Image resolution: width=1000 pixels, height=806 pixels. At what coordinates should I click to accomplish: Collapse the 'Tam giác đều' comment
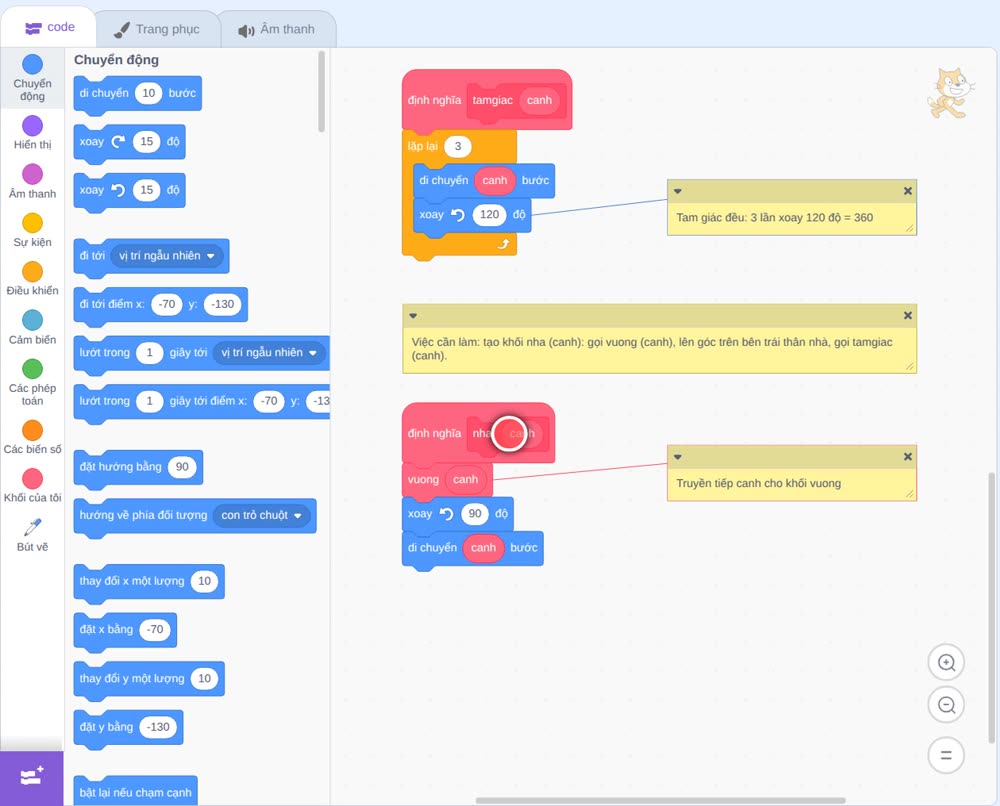point(678,191)
